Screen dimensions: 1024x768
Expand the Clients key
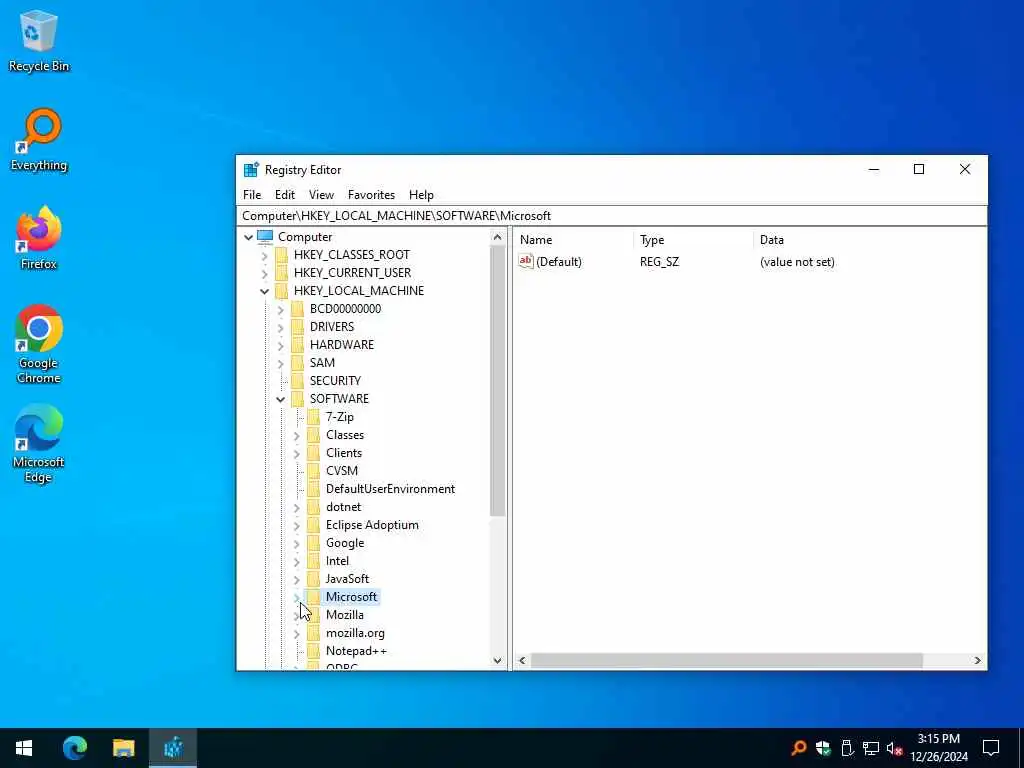(296, 453)
